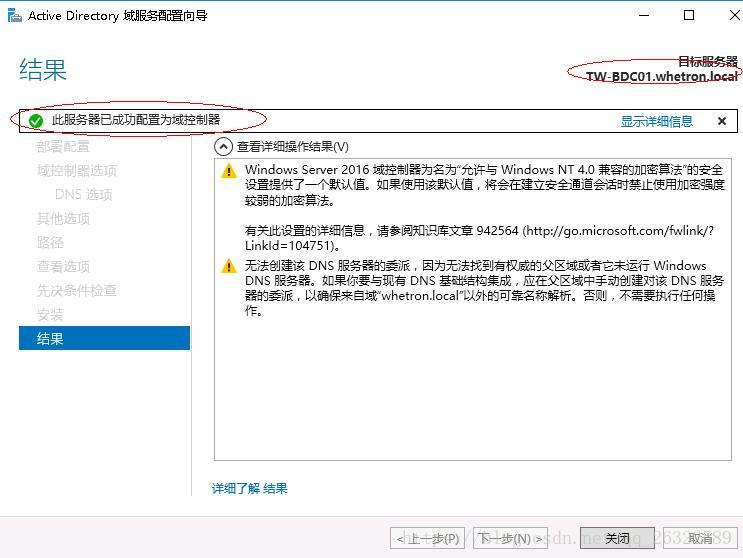Select the 安装 step in sidebar
The image size is (743, 558).
(50, 315)
